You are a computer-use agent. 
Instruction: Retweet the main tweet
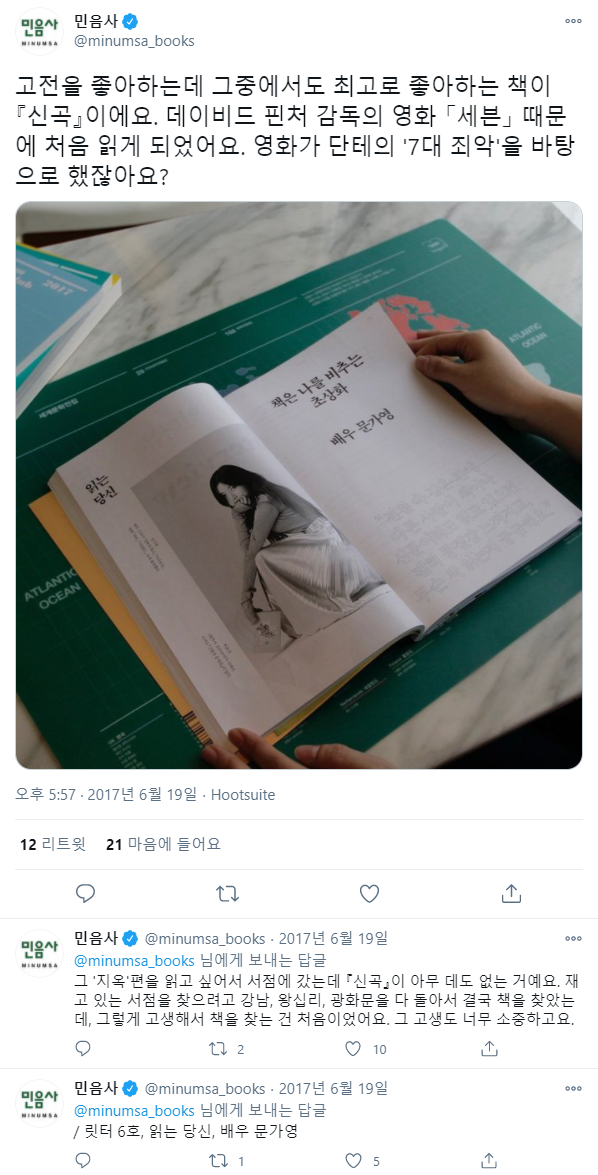227,893
